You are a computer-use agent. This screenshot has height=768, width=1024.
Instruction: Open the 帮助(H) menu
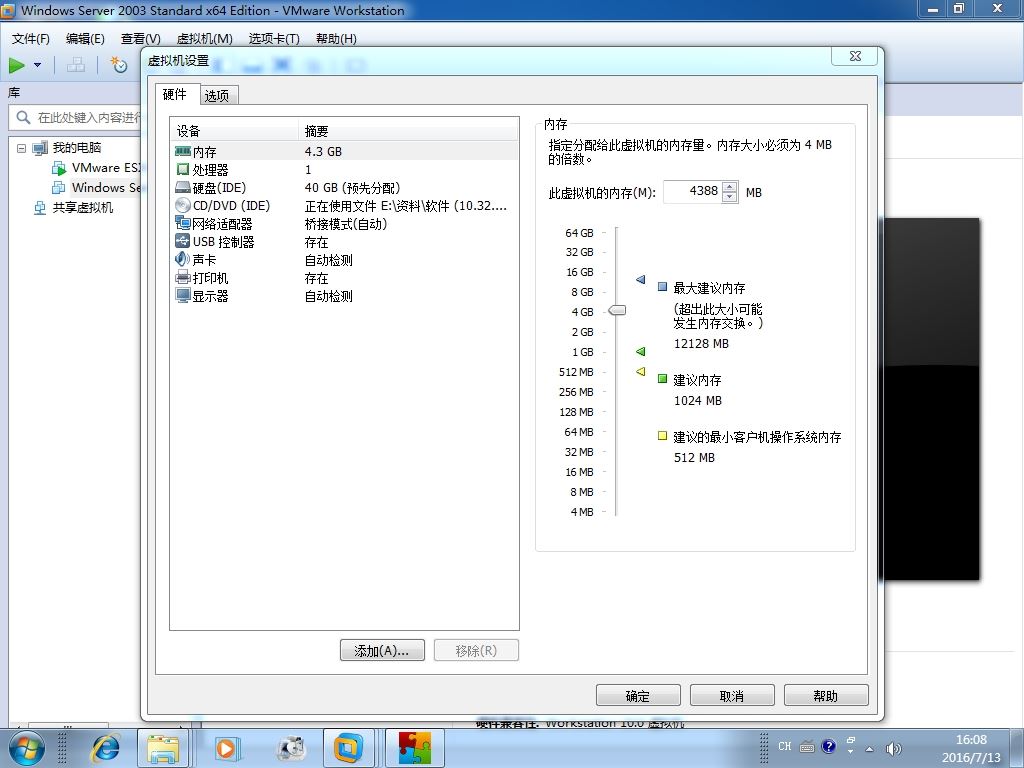[x=336, y=39]
